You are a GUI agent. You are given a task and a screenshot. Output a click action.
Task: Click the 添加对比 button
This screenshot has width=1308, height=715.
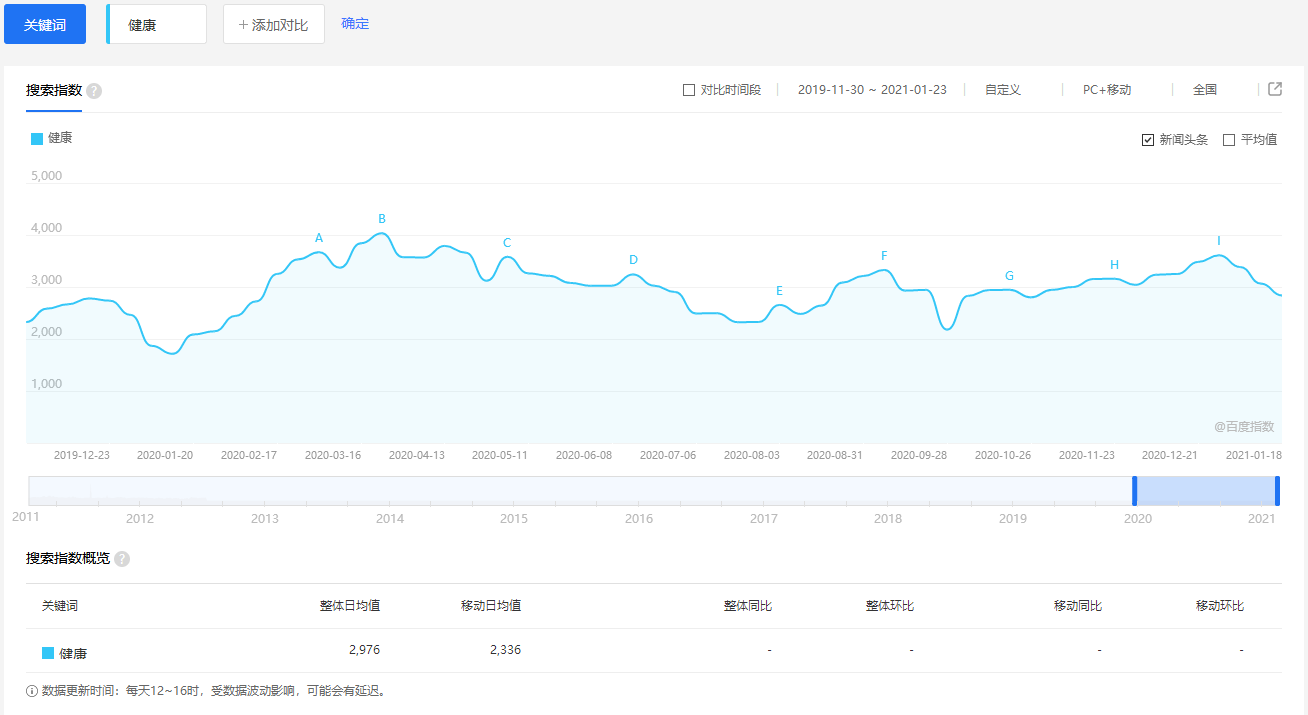click(274, 24)
